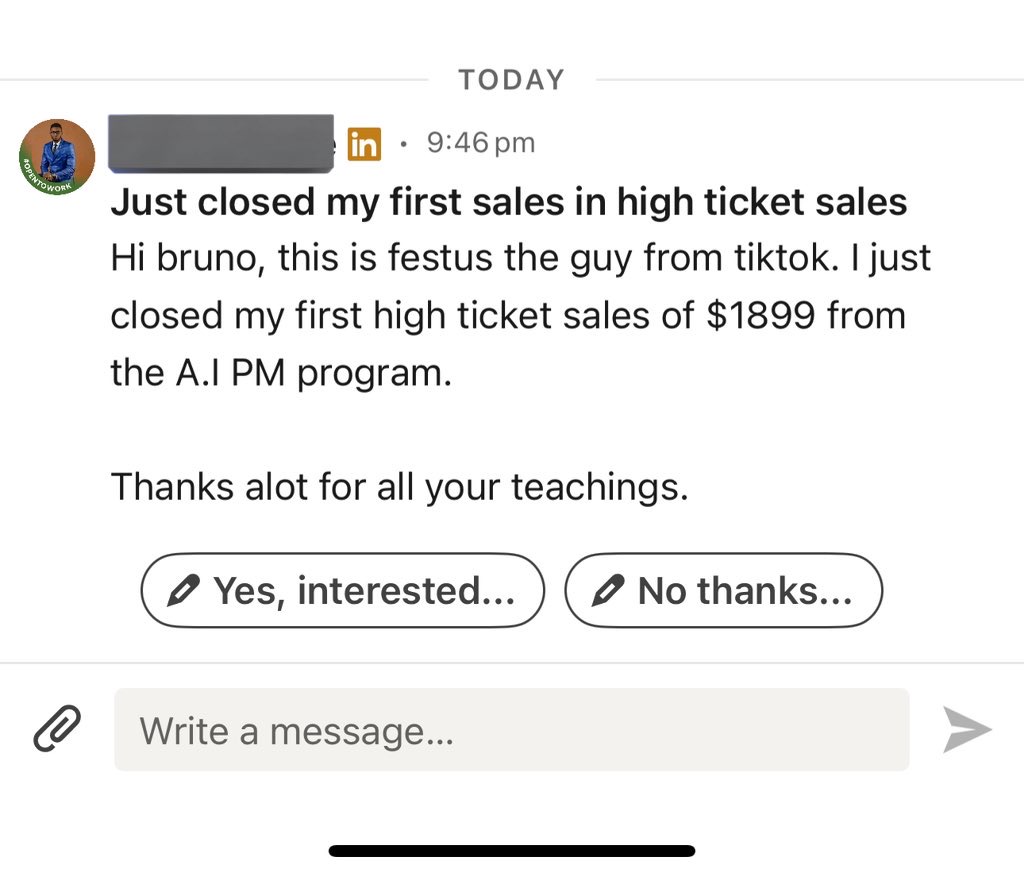Tap the home indicator bar at bottom
The height and width of the screenshot is (876, 1024).
click(x=512, y=851)
